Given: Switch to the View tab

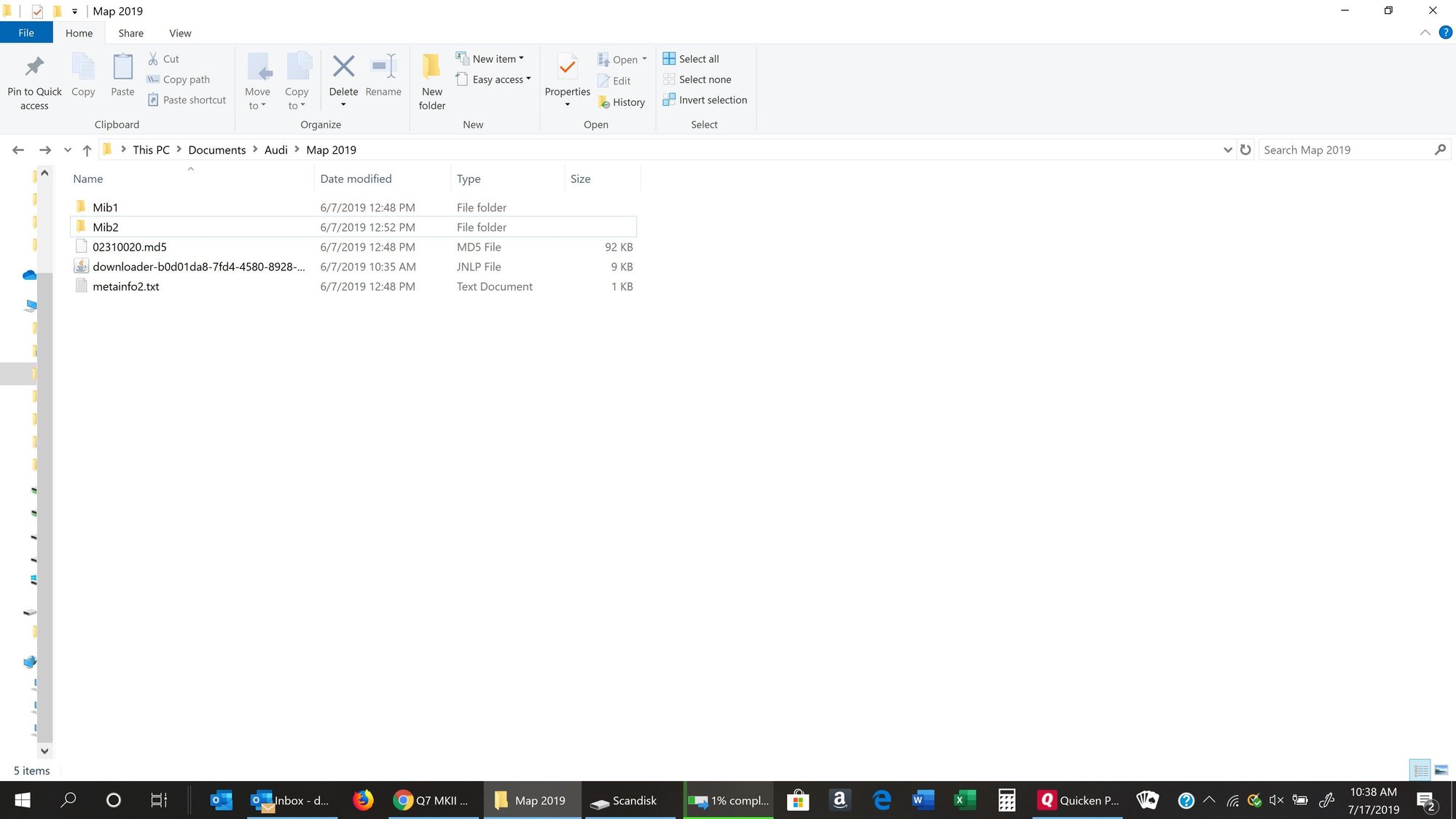Looking at the screenshot, I should pos(180,33).
